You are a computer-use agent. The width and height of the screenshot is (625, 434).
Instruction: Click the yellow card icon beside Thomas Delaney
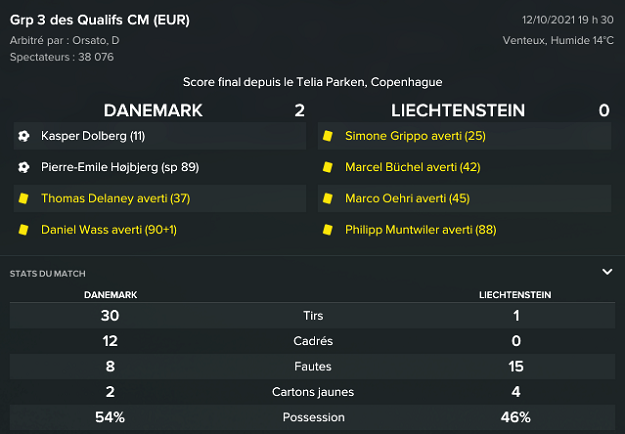pyautogui.click(x=23, y=199)
